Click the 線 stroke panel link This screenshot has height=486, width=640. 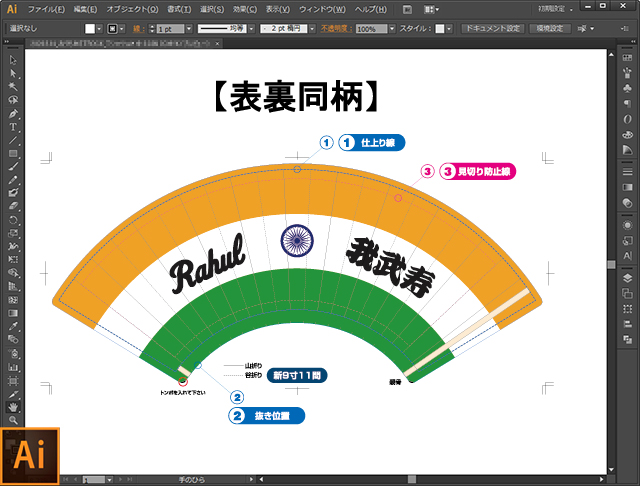click(x=139, y=29)
